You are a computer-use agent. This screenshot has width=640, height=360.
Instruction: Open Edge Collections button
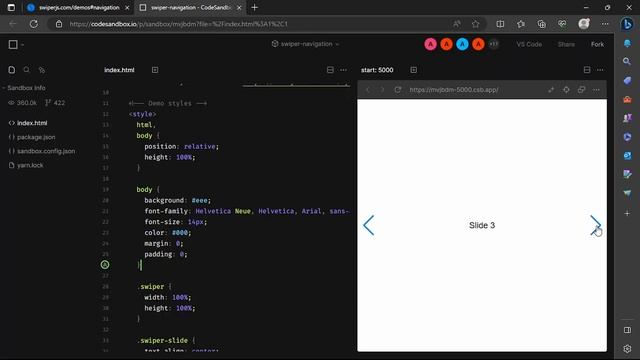coord(542,24)
